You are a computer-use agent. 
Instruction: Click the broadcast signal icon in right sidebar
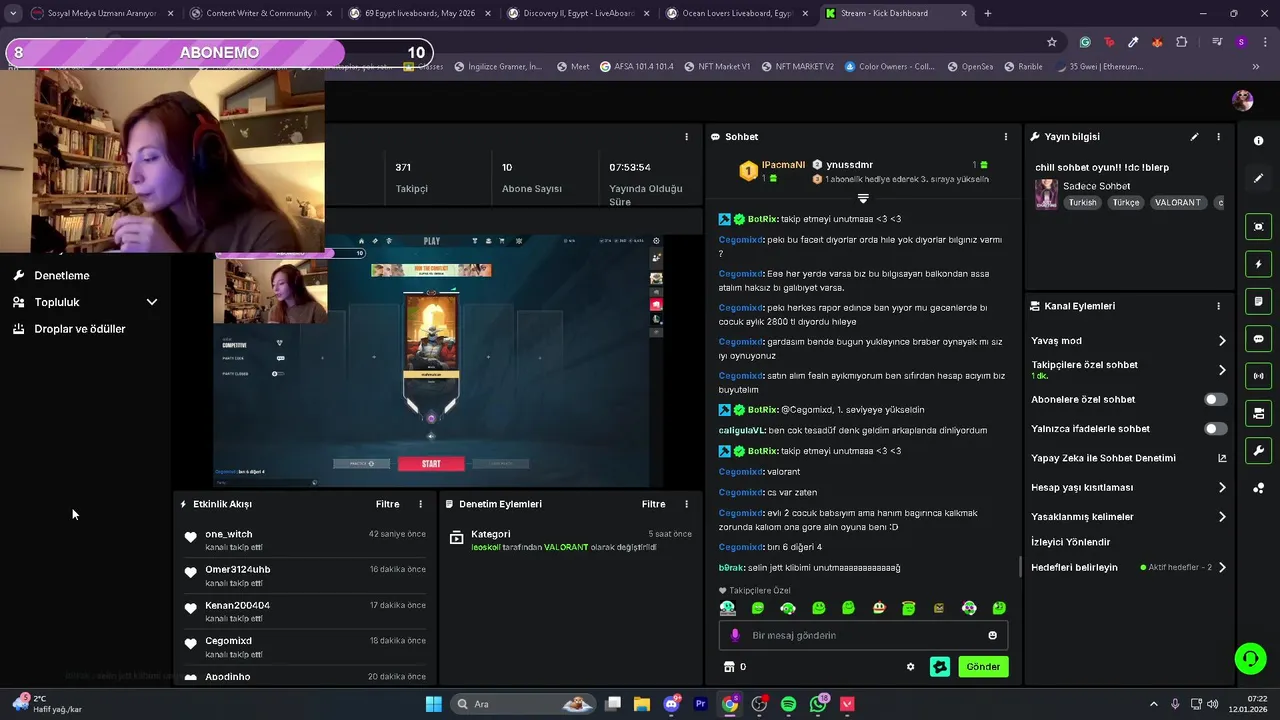point(1258,376)
